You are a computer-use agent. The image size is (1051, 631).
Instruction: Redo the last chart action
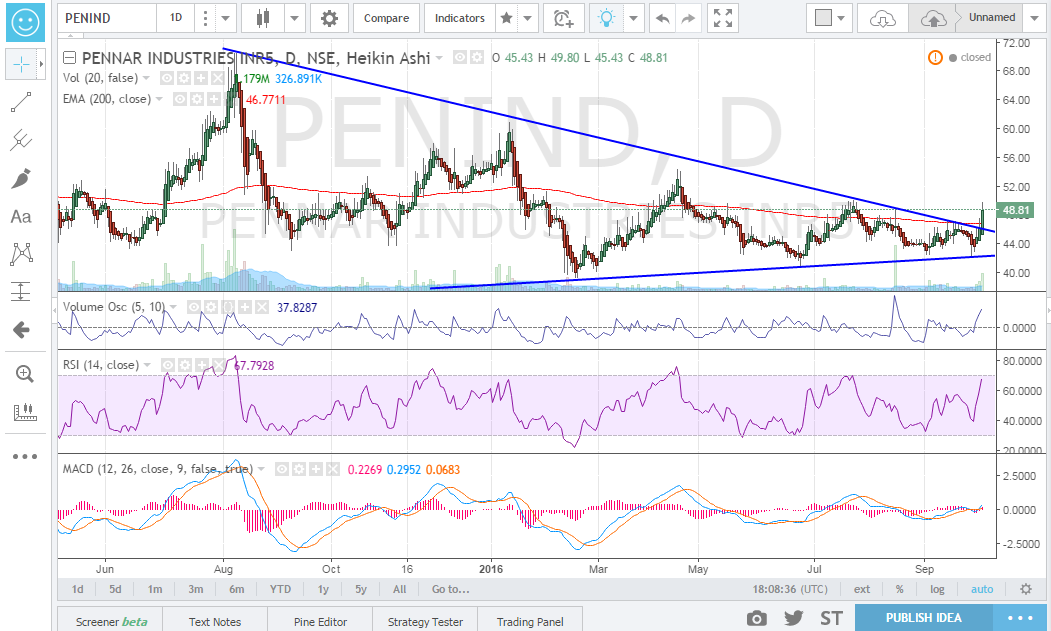coord(688,19)
